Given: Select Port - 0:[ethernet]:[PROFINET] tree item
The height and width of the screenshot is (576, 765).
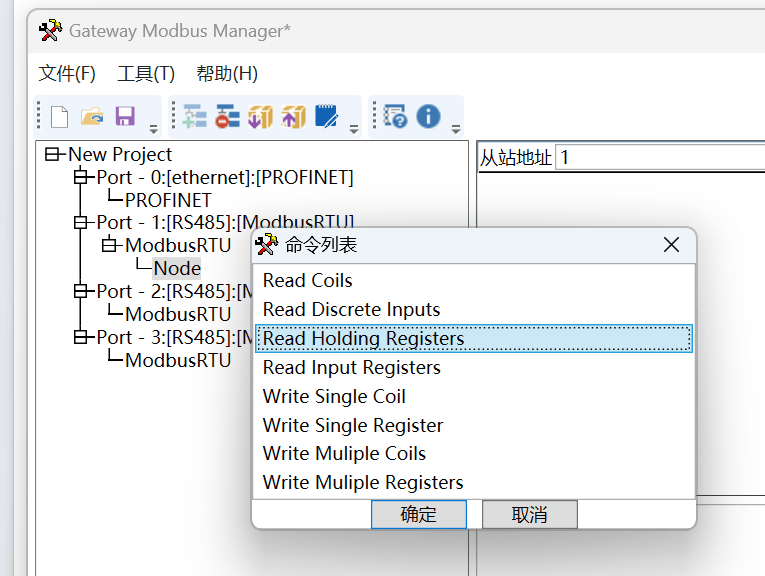Looking at the screenshot, I should click(225, 177).
